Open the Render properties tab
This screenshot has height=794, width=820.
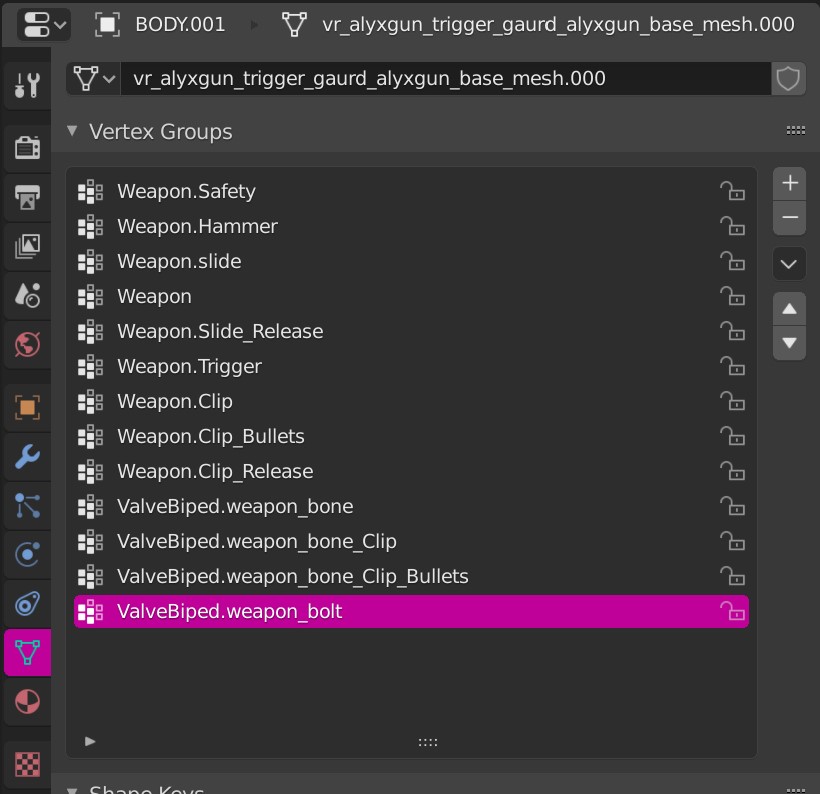pos(27,148)
